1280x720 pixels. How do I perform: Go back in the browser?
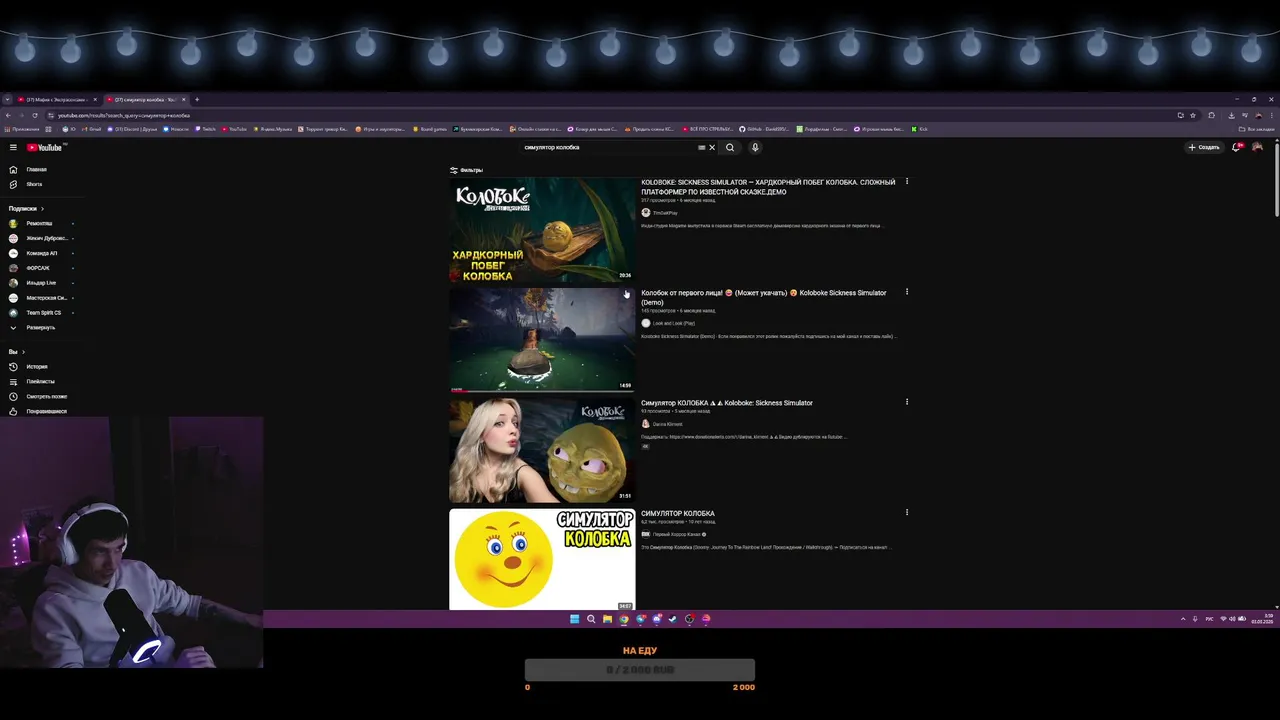pyautogui.click(x=8, y=115)
